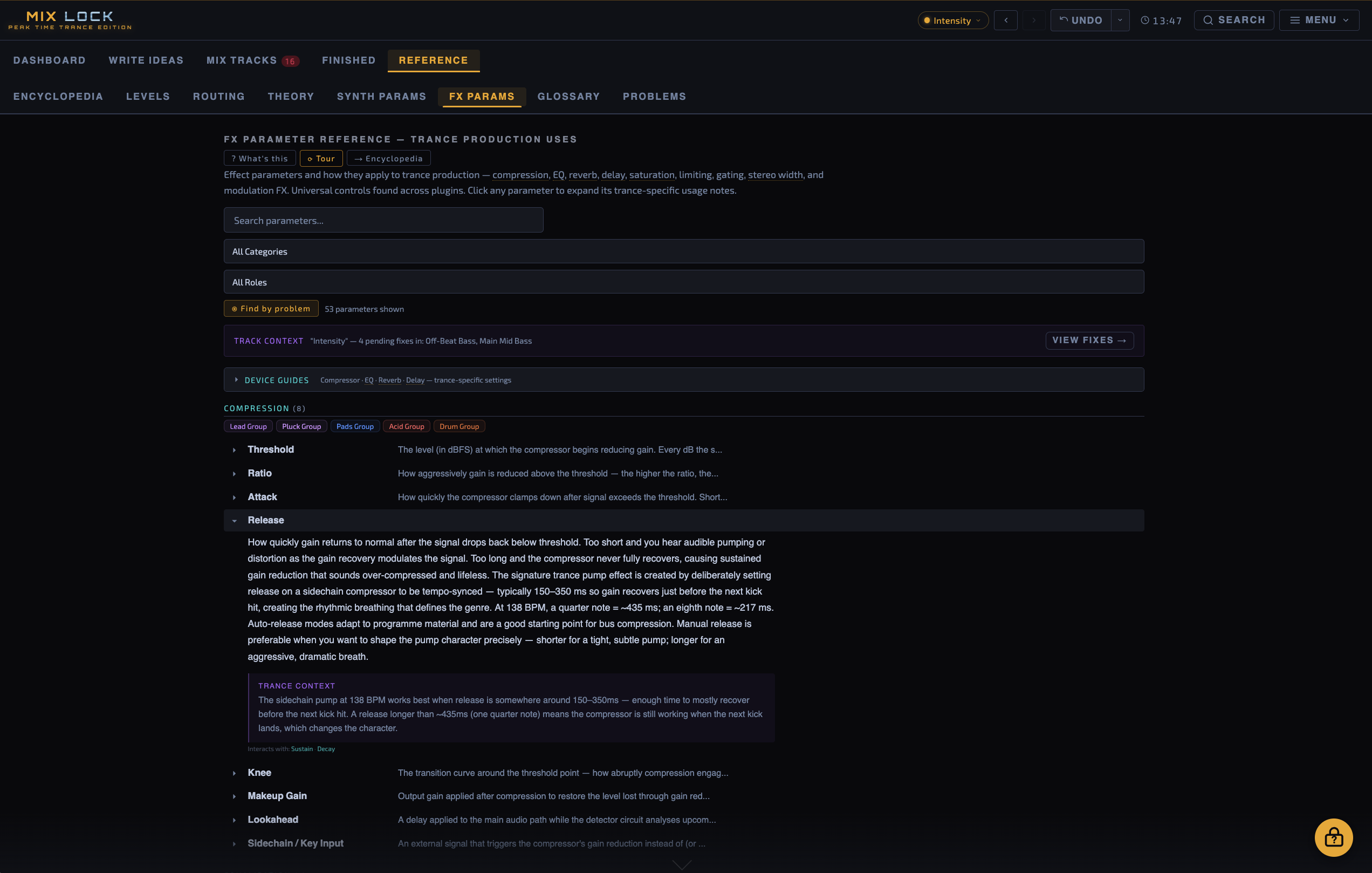
Task: Collapse the Release parameter row
Action: (265, 520)
